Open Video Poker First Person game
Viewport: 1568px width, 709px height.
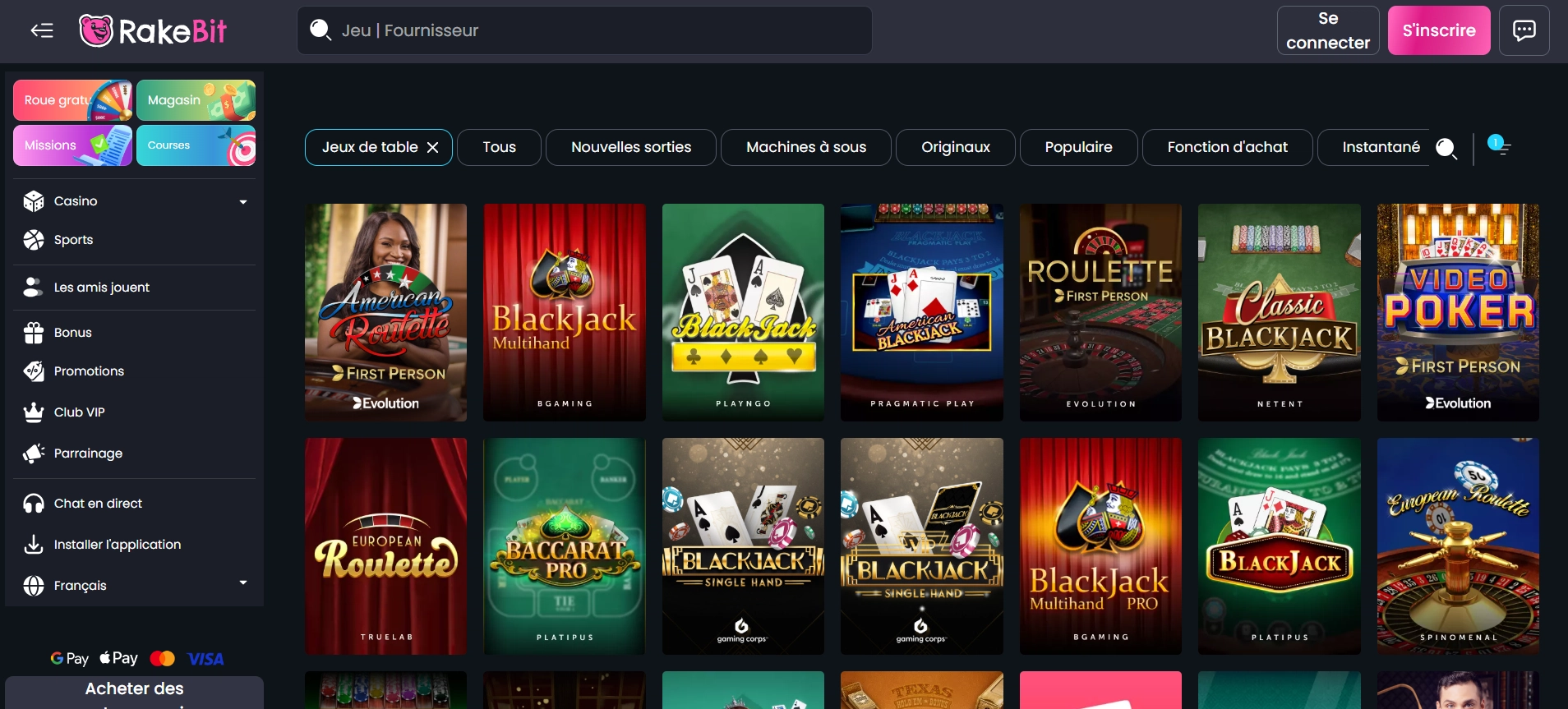(1458, 312)
